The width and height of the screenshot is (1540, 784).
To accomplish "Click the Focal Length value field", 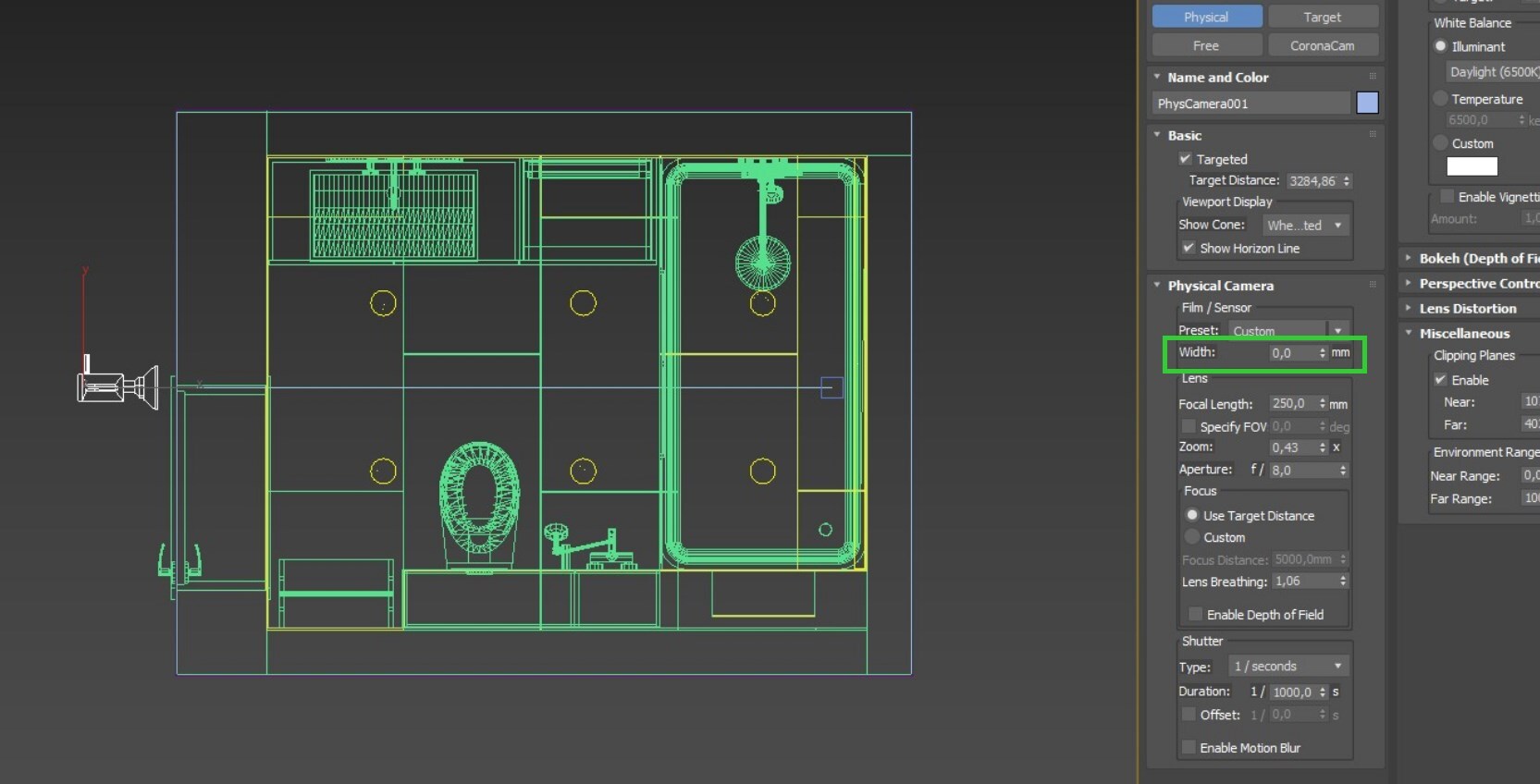I will 1292,403.
